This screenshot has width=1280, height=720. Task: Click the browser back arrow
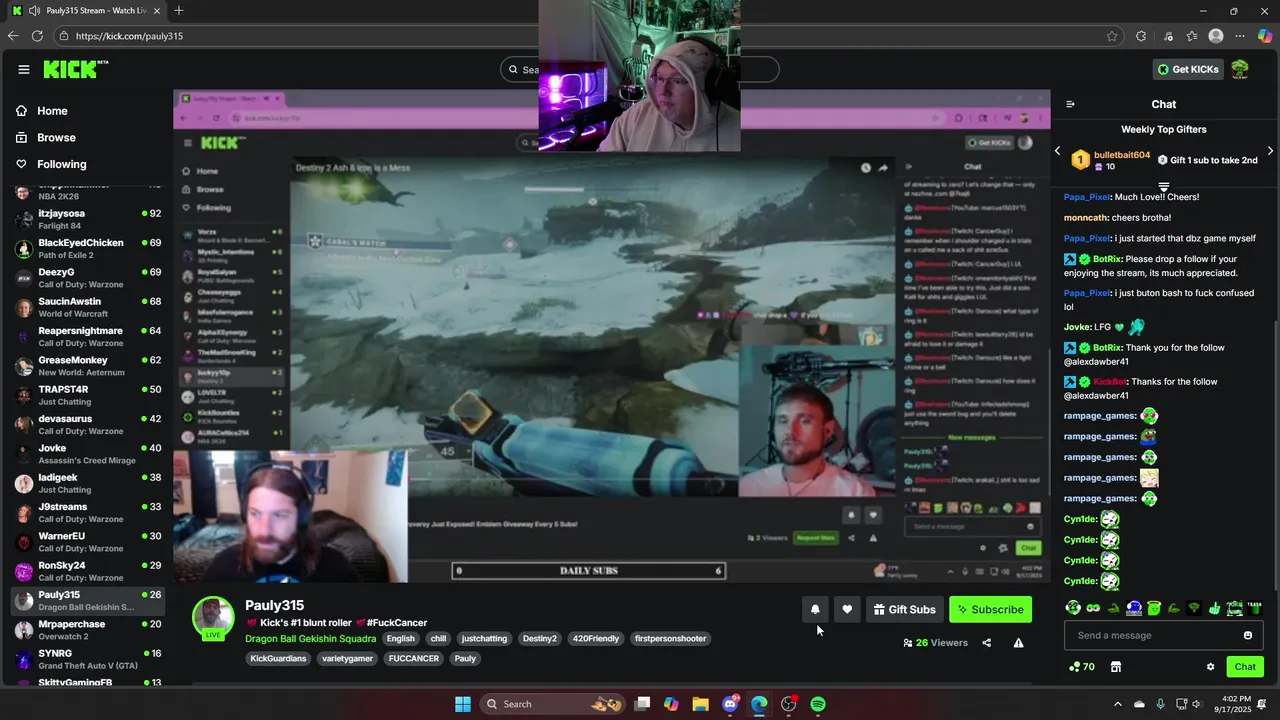click(x=13, y=36)
